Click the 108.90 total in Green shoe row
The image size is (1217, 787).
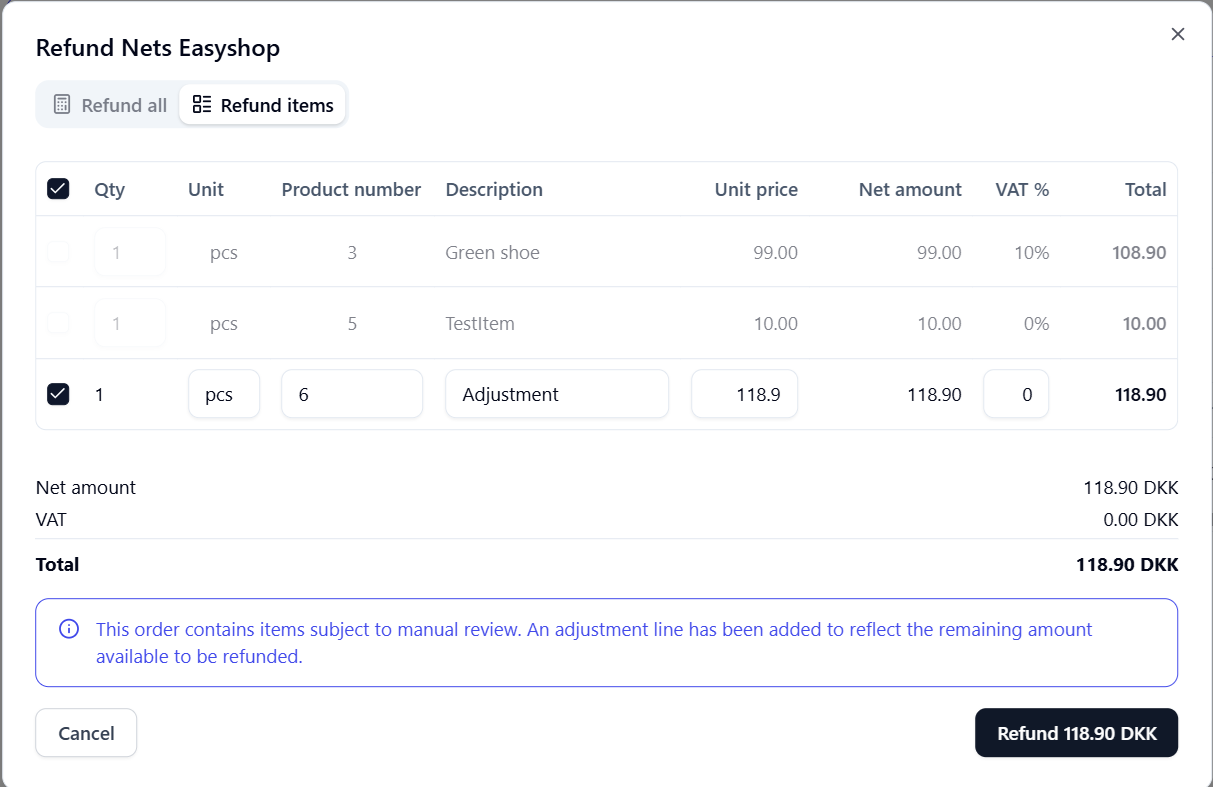point(1139,252)
